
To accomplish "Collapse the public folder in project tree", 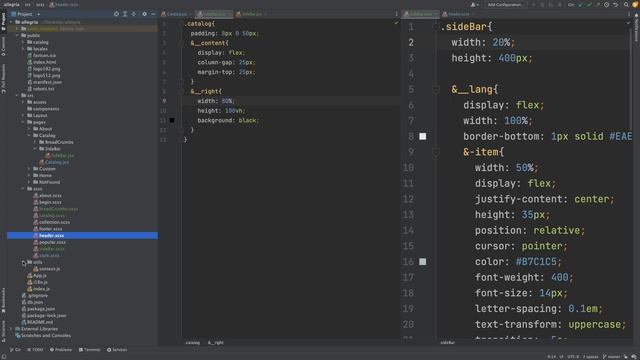I will coord(17,36).
